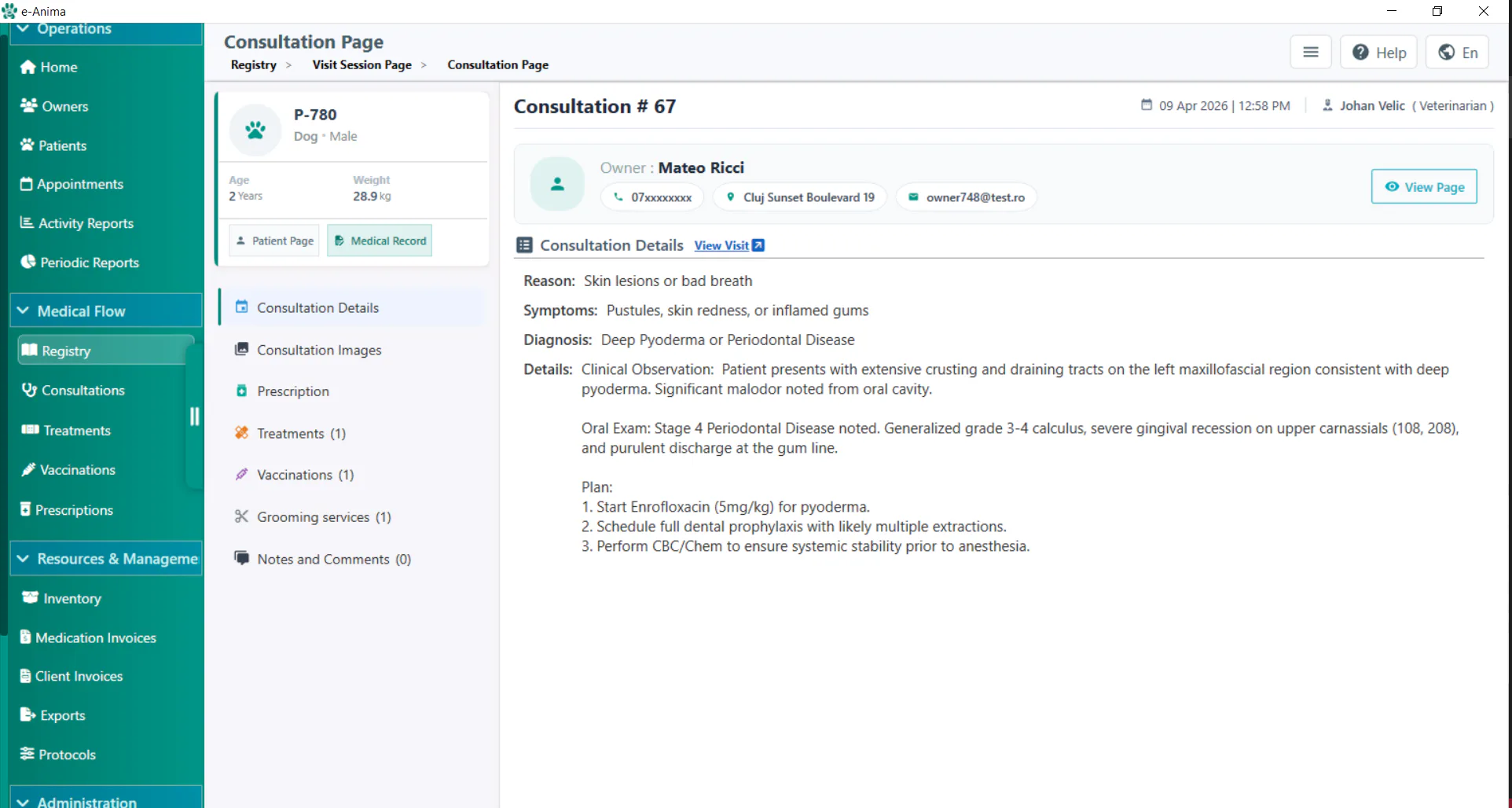
Task: Open Grooming services (1) tab
Action: pyautogui.click(x=353, y=516)
